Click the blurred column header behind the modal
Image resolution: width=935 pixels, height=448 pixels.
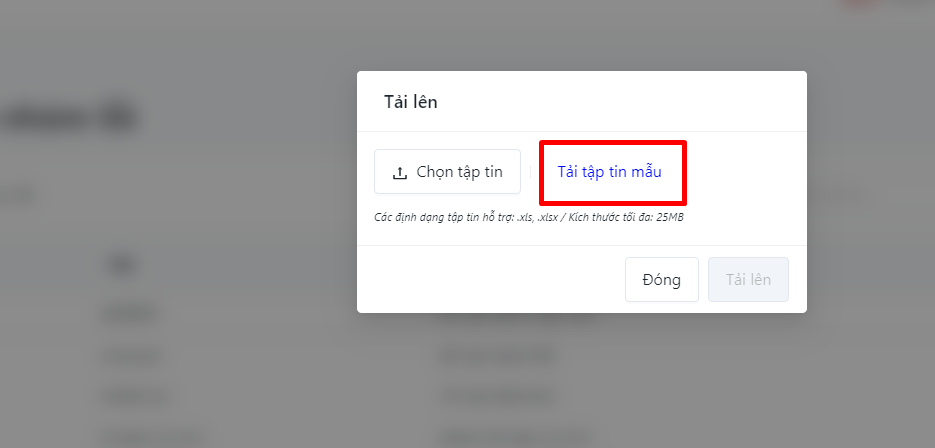[121, 264]
